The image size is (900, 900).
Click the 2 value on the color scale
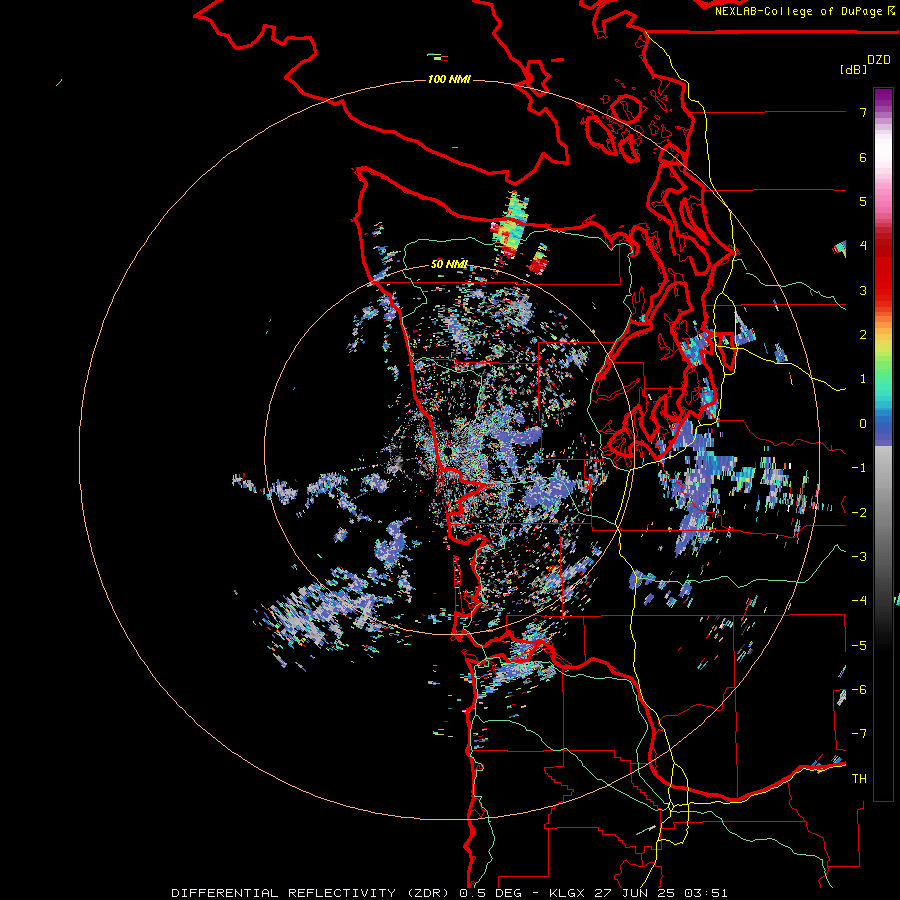tap(863, 335)
